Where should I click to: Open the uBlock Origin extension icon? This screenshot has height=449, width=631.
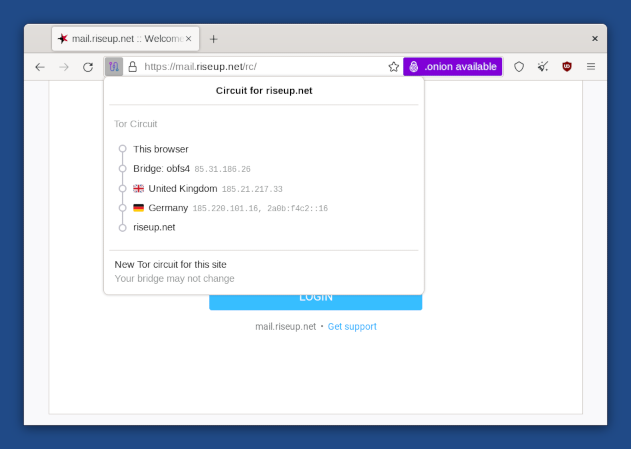tap(567, 67)
